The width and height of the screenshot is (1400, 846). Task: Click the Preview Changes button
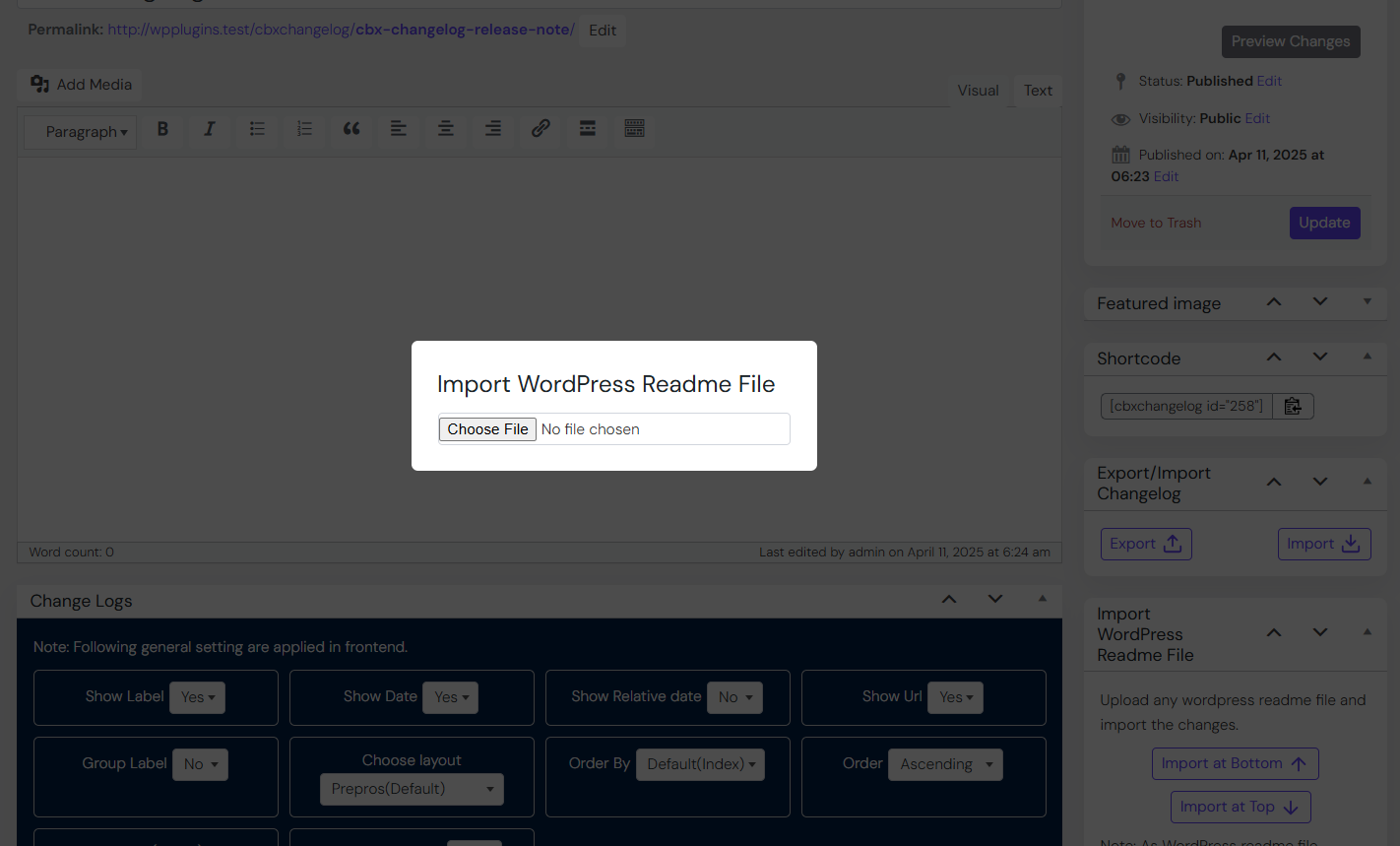(x=1291, y=41)
